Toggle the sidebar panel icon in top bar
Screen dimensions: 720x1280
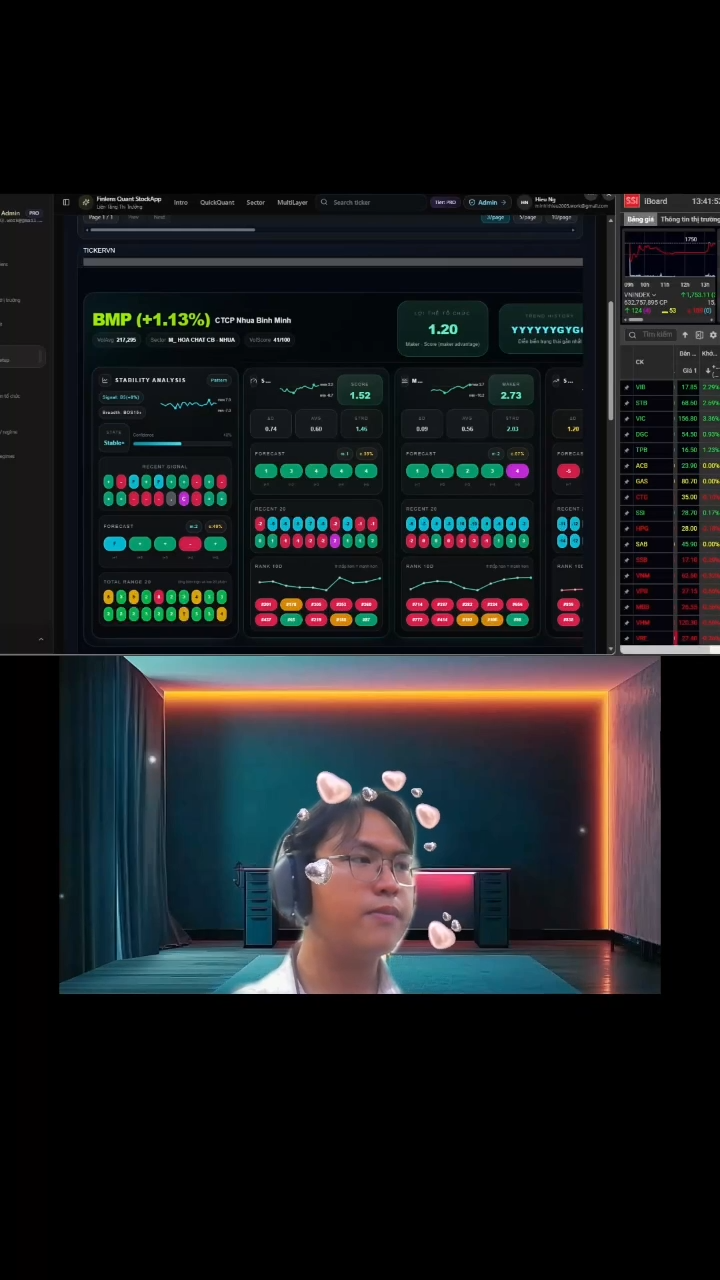(x=66, y=202)
